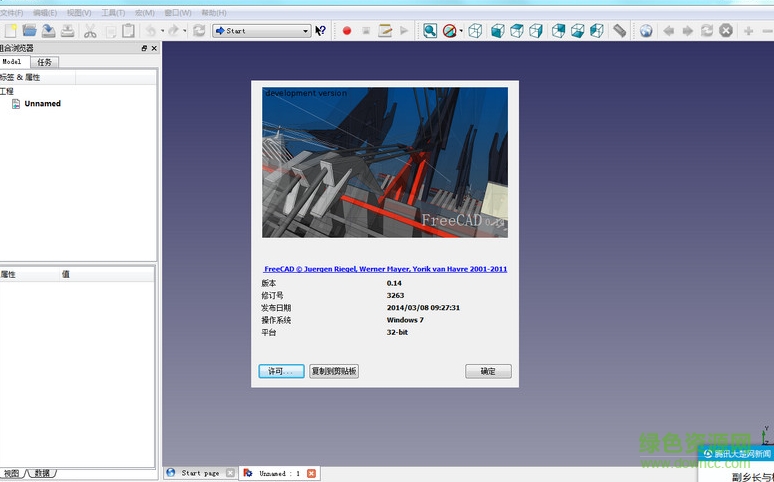Start macro recording with the red dot
Image resolution: width=774 pixels, height=482 pixels.
[x=347, y=31]
